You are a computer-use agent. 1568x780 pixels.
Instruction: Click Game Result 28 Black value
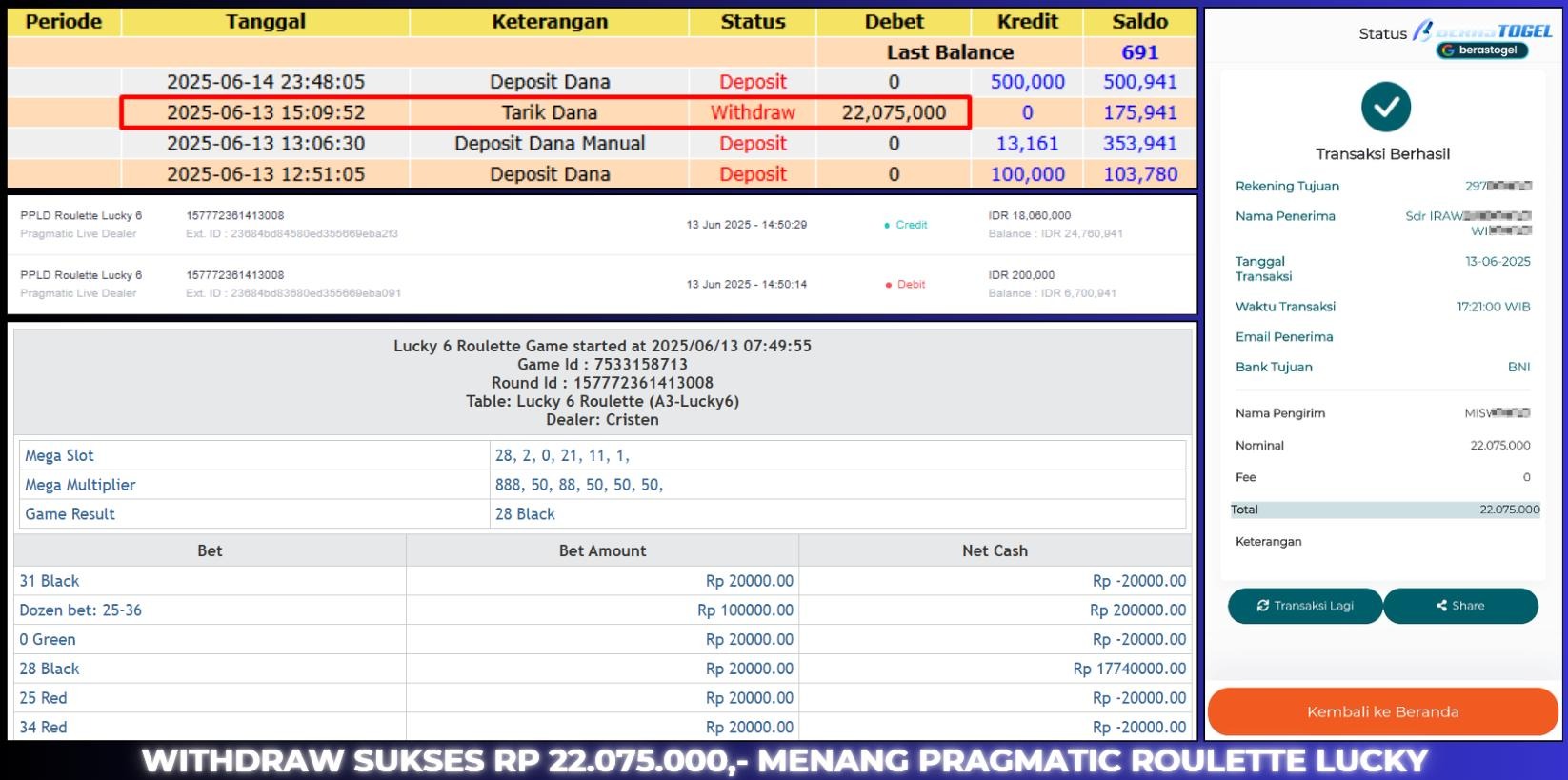525,514
